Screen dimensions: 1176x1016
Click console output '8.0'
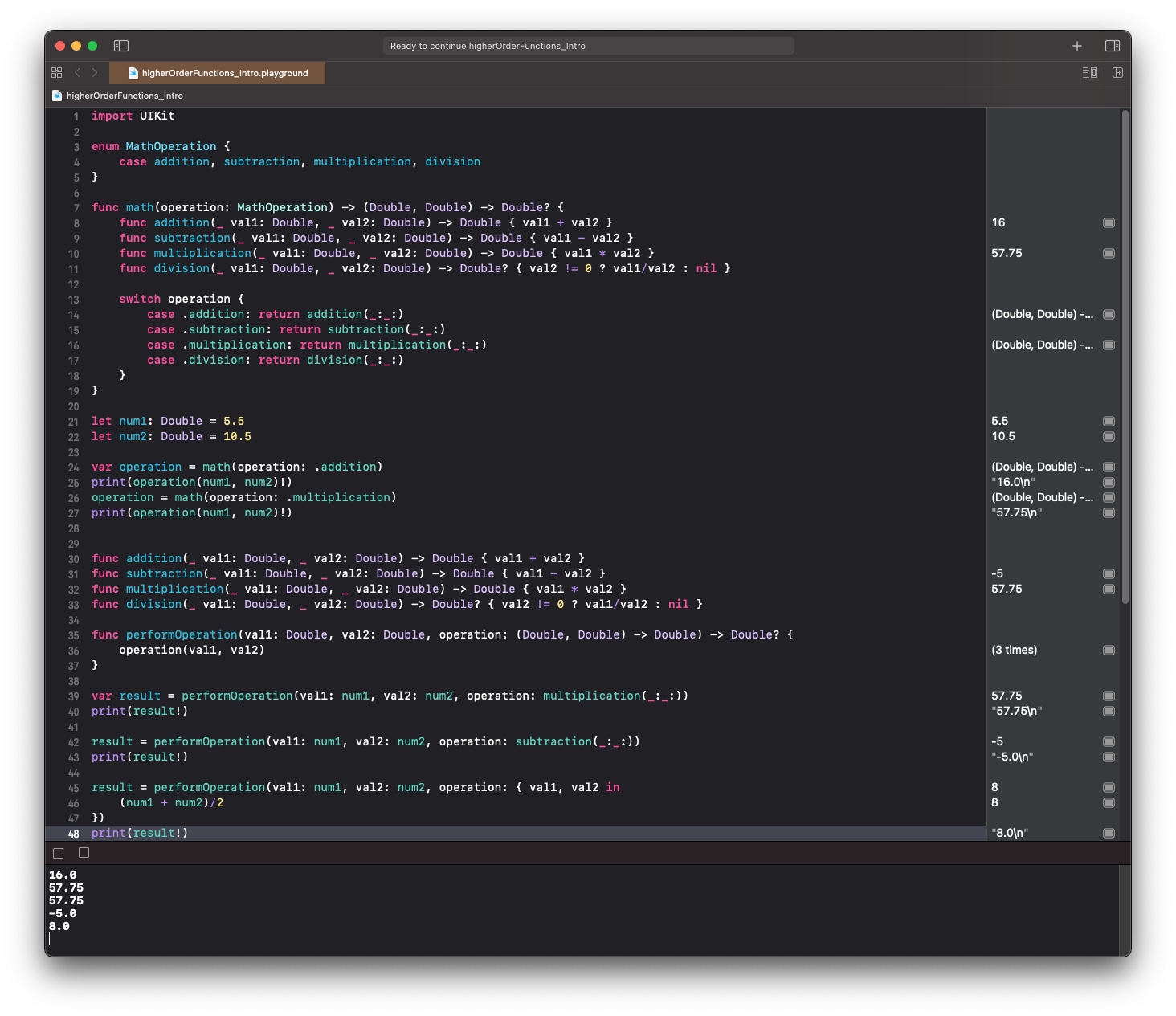point(59,926)
